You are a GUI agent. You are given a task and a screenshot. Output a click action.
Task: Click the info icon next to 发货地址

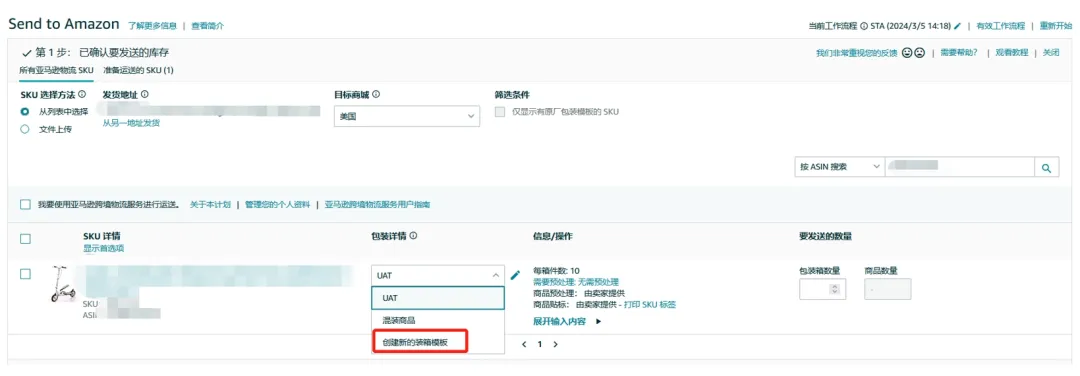click(x=145, y=94)
